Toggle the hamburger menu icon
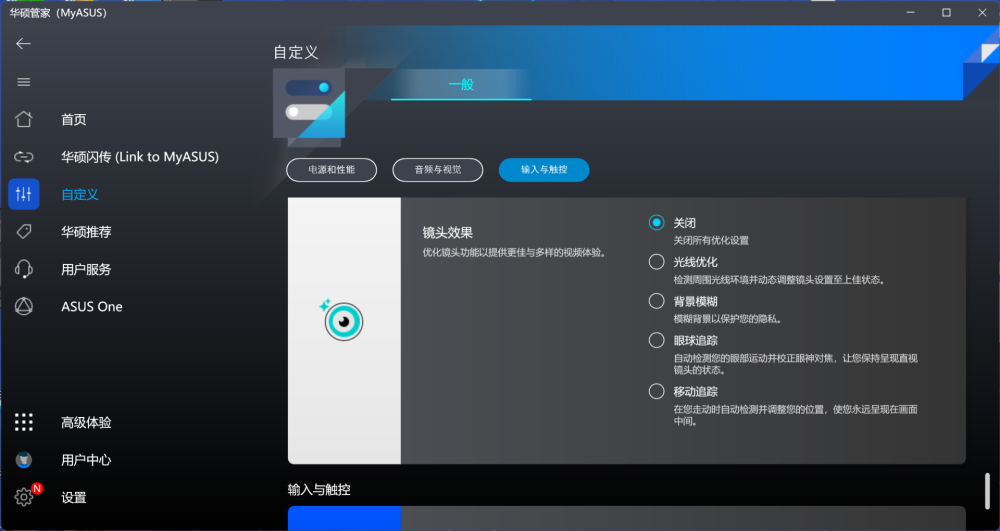1000x531 pixels. click(24, 82)
